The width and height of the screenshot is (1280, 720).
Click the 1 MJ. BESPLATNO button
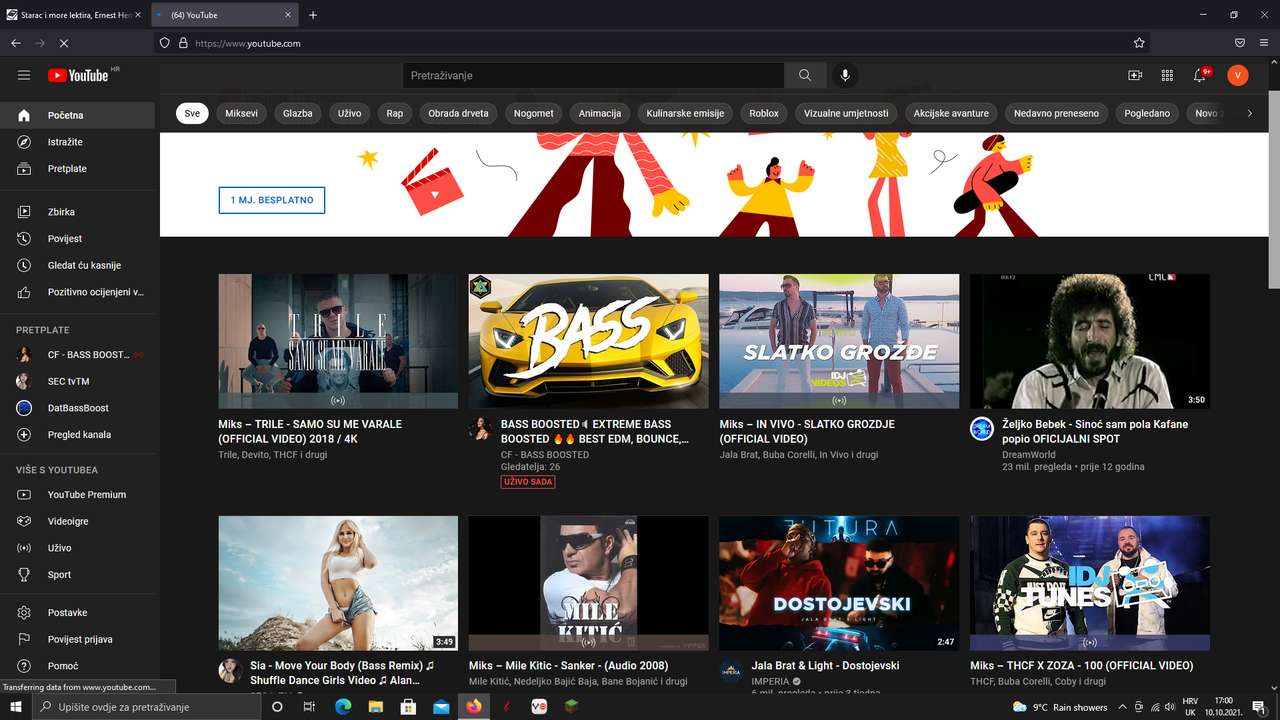[272, 200]
